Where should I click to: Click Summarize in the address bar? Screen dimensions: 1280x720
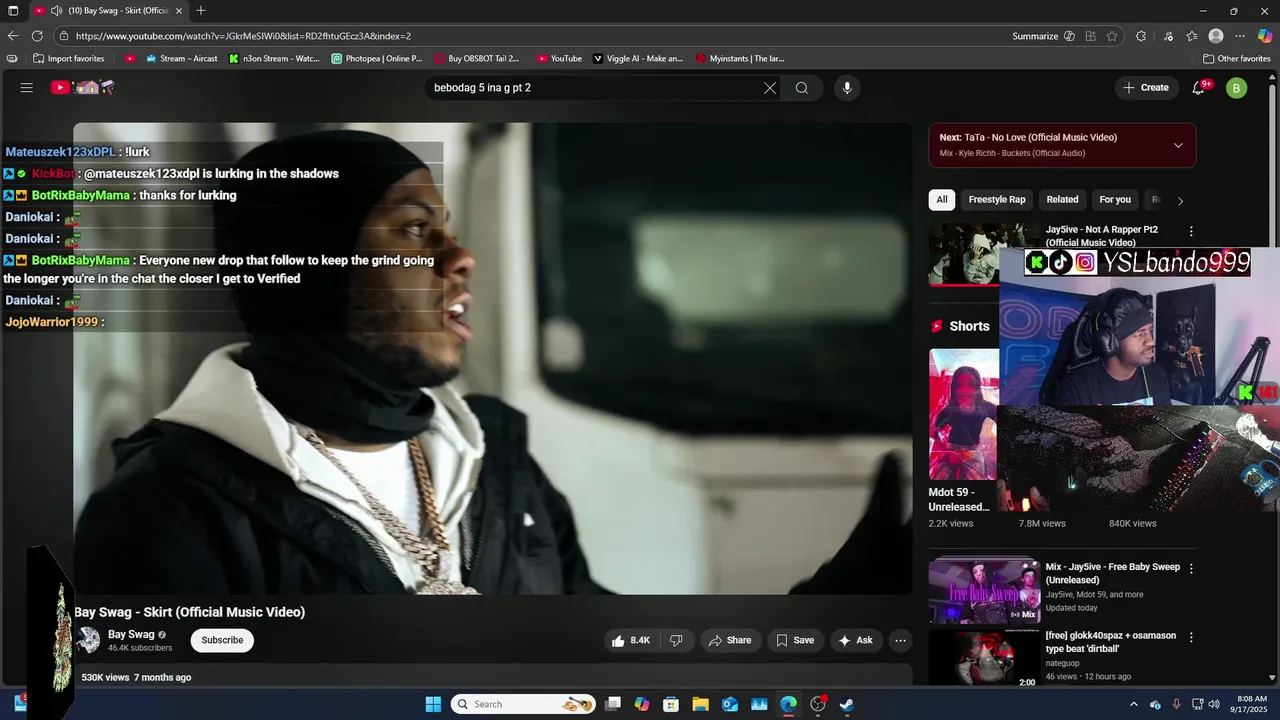point(1043,36)
